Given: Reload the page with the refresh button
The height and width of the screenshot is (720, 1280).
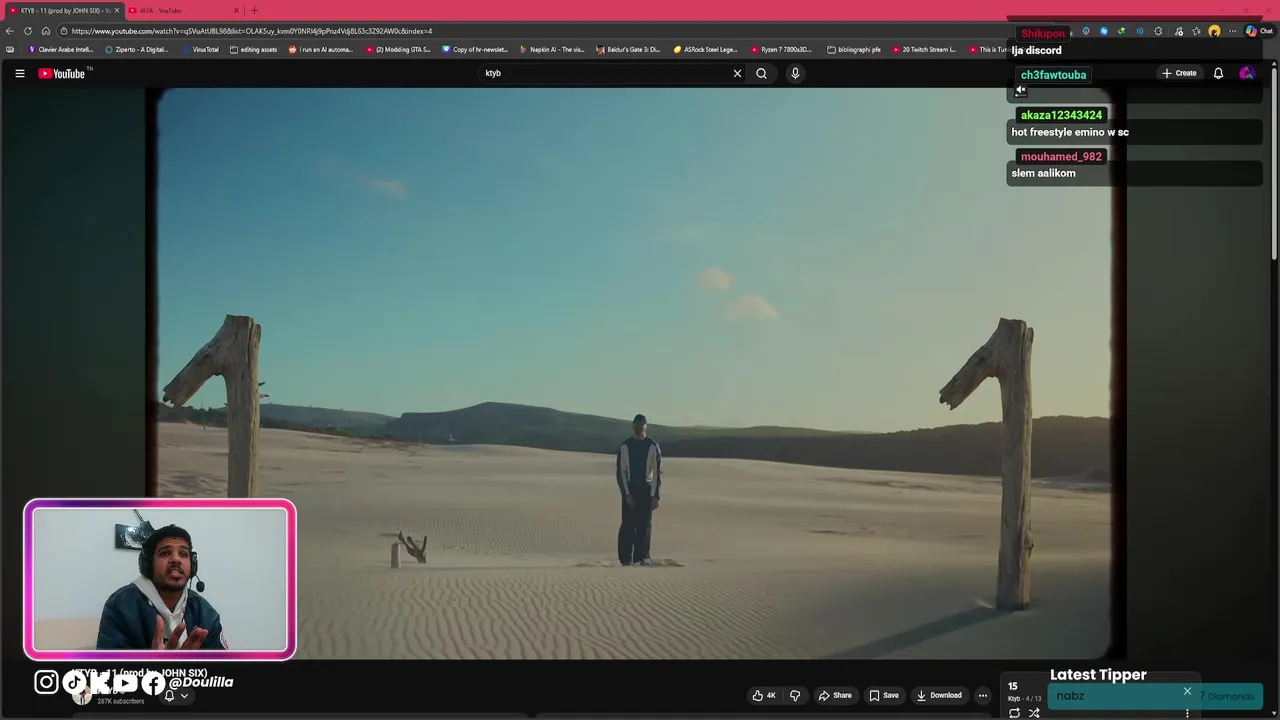Looking at the screenshot, I should (28, 31).
